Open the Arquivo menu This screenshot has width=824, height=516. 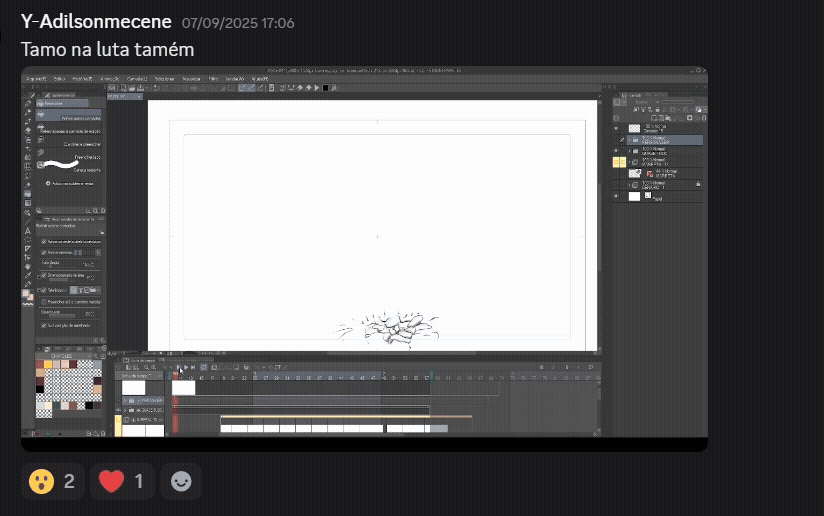click(36, 79)
